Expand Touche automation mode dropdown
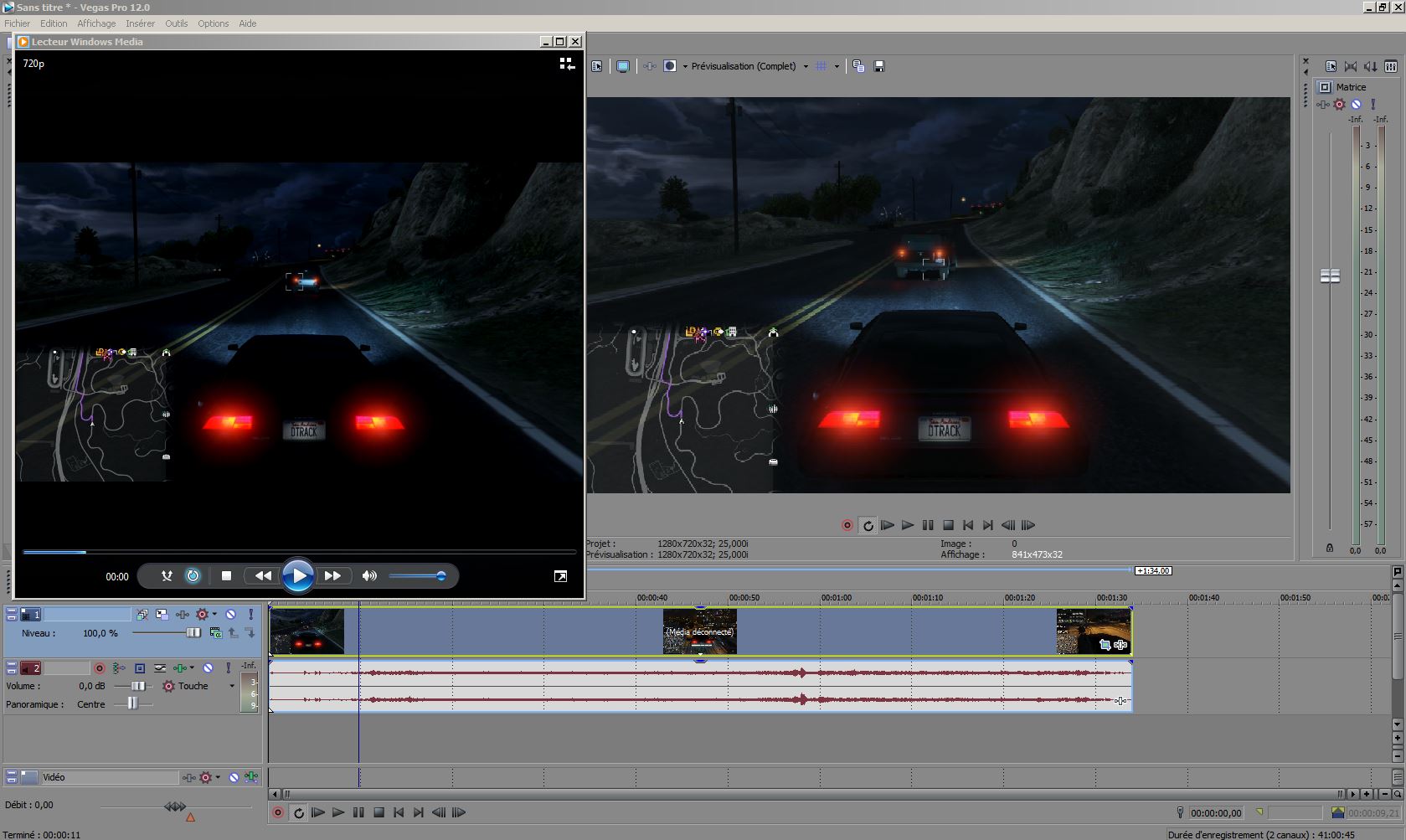 [232, 686]
